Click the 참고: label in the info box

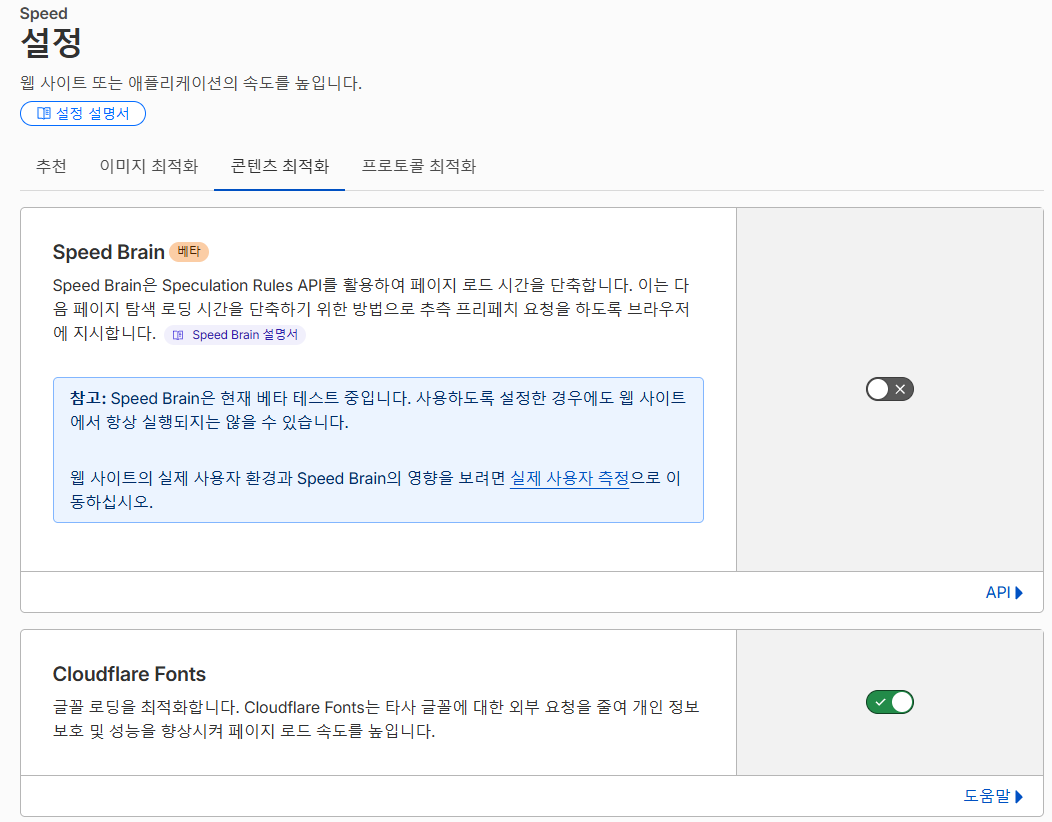click(88, 398)
